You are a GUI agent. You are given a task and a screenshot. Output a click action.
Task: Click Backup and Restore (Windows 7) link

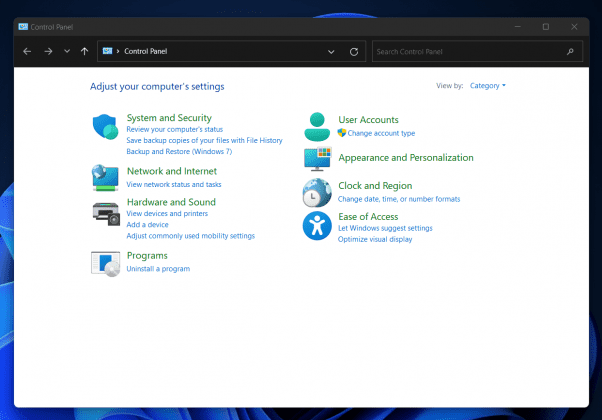pos(179,151)
